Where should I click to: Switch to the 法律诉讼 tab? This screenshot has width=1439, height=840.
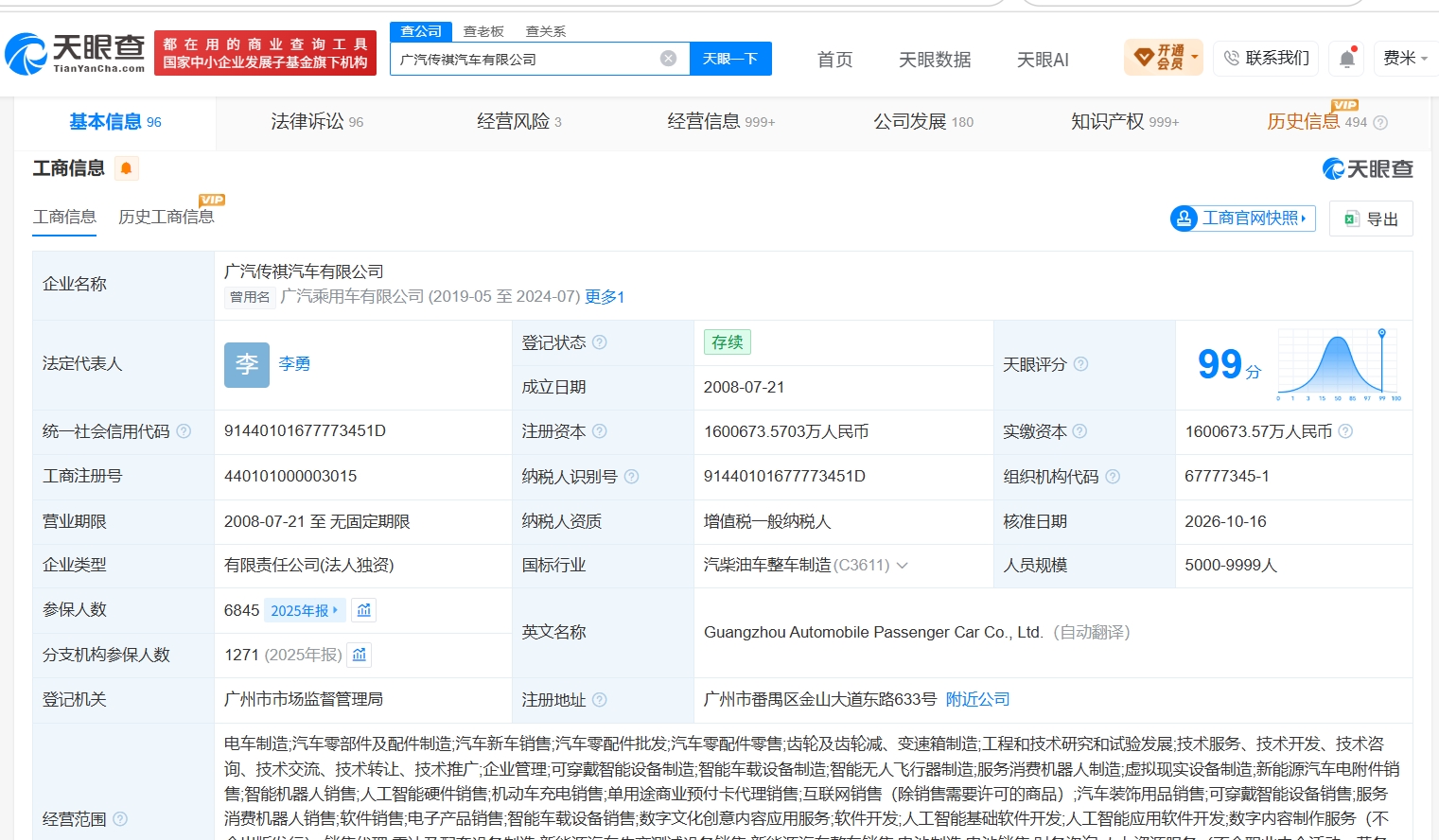pyautogui.click(x=317, y=121)
